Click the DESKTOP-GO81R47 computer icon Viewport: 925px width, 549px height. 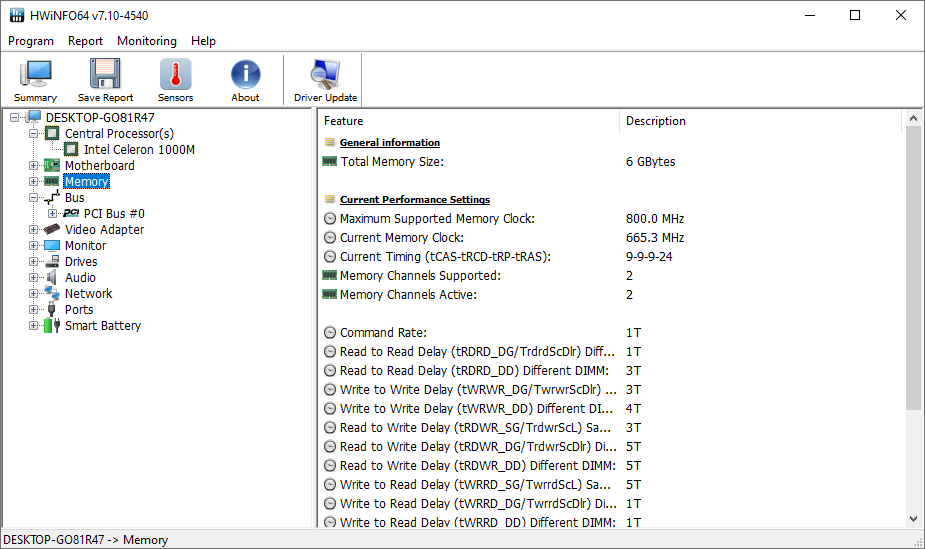(34, 117)
